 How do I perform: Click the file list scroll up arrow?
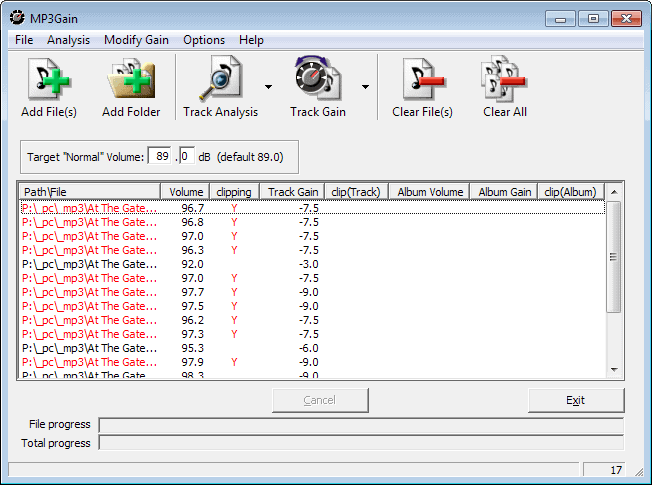pos(614,192)
